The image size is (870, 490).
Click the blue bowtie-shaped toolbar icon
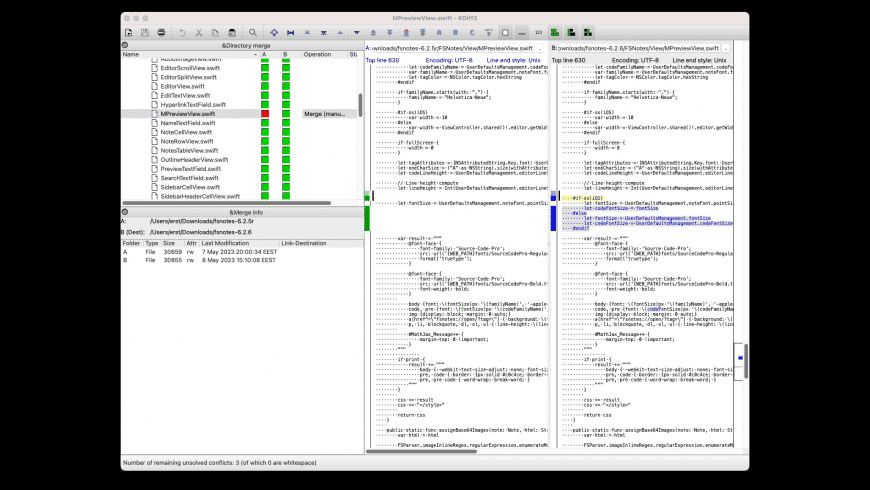tap(290, 33)
